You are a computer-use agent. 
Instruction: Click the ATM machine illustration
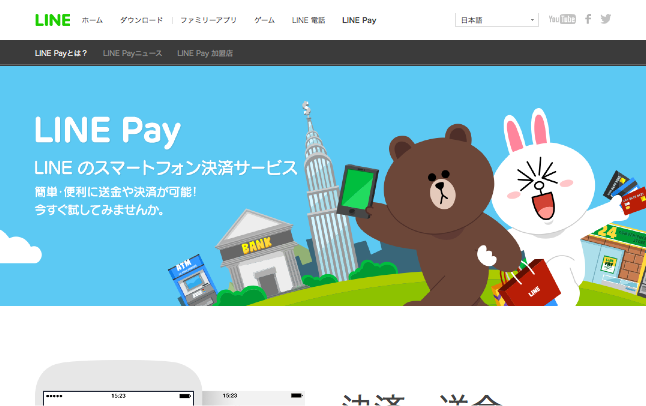coord(192,279)
